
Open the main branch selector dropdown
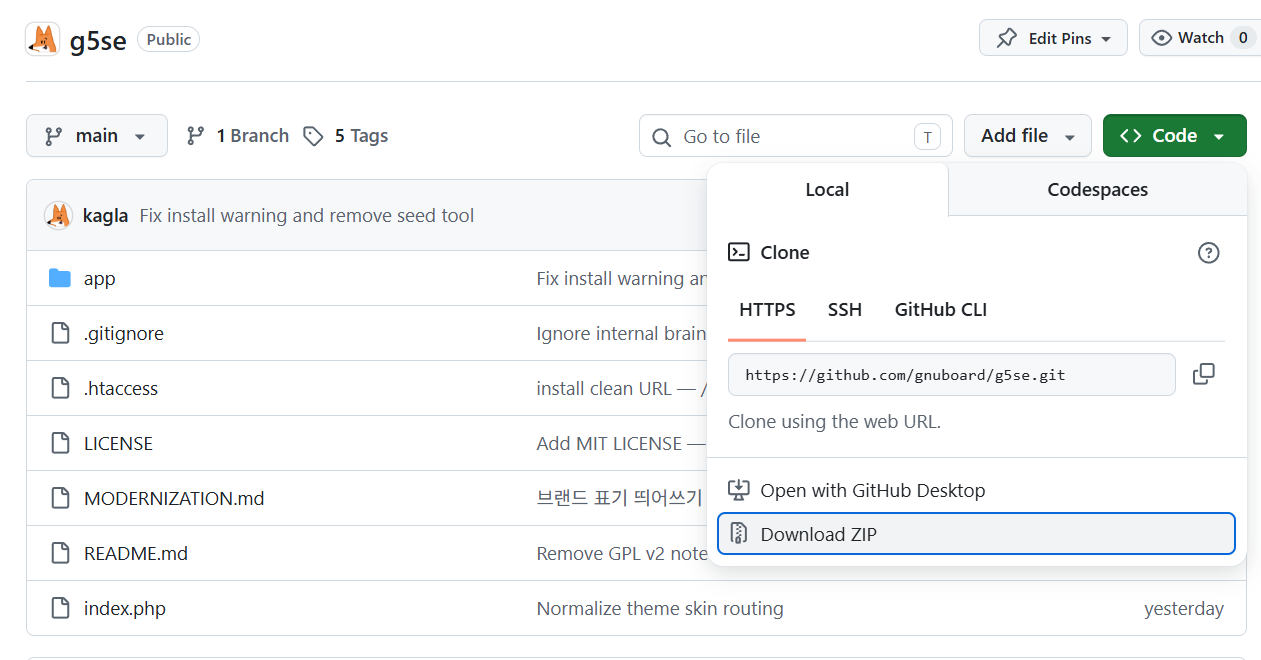(x=97, y=136)
